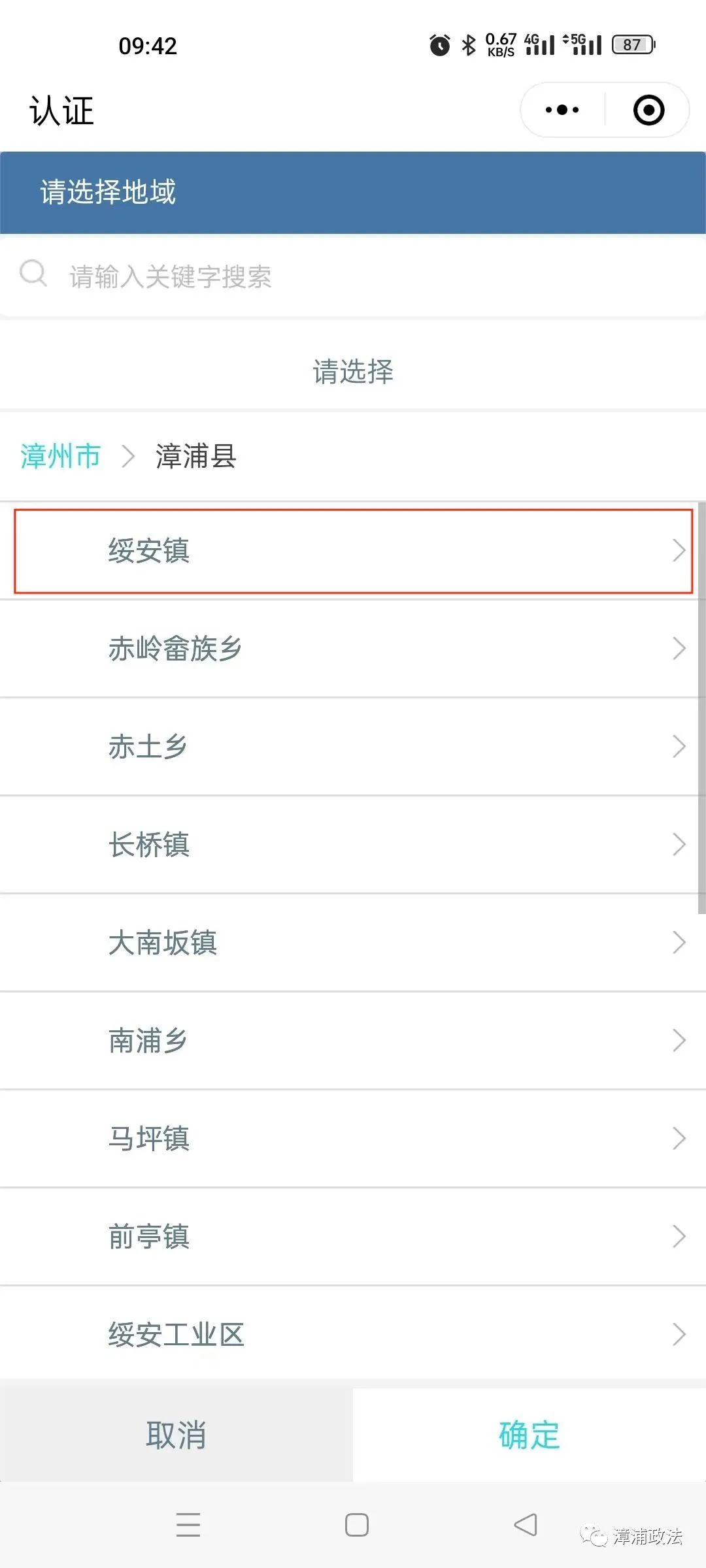The height and width of the screenshot is (1568, 706).
Task: Tap the battery indicator in status bar
Action: pos(633,45)
